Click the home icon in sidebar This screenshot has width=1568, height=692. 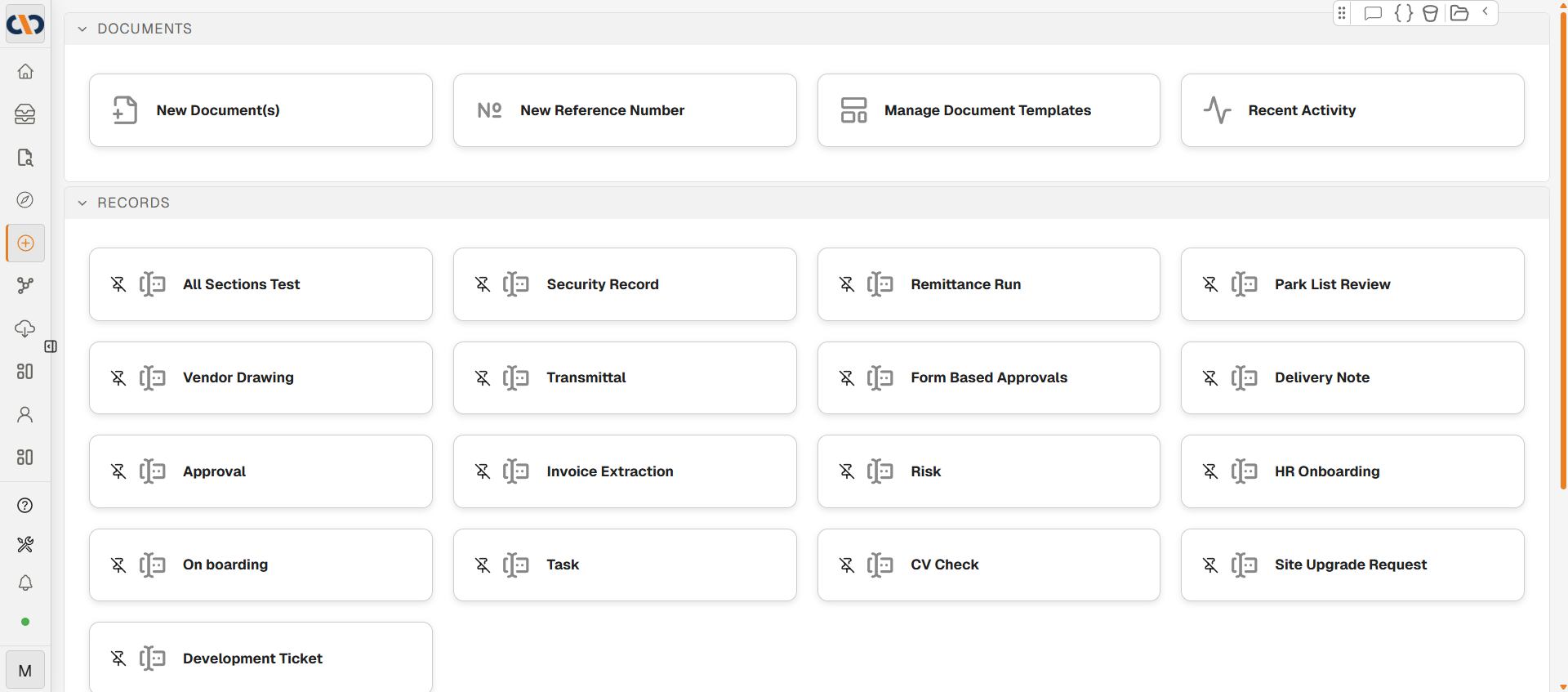25,72
